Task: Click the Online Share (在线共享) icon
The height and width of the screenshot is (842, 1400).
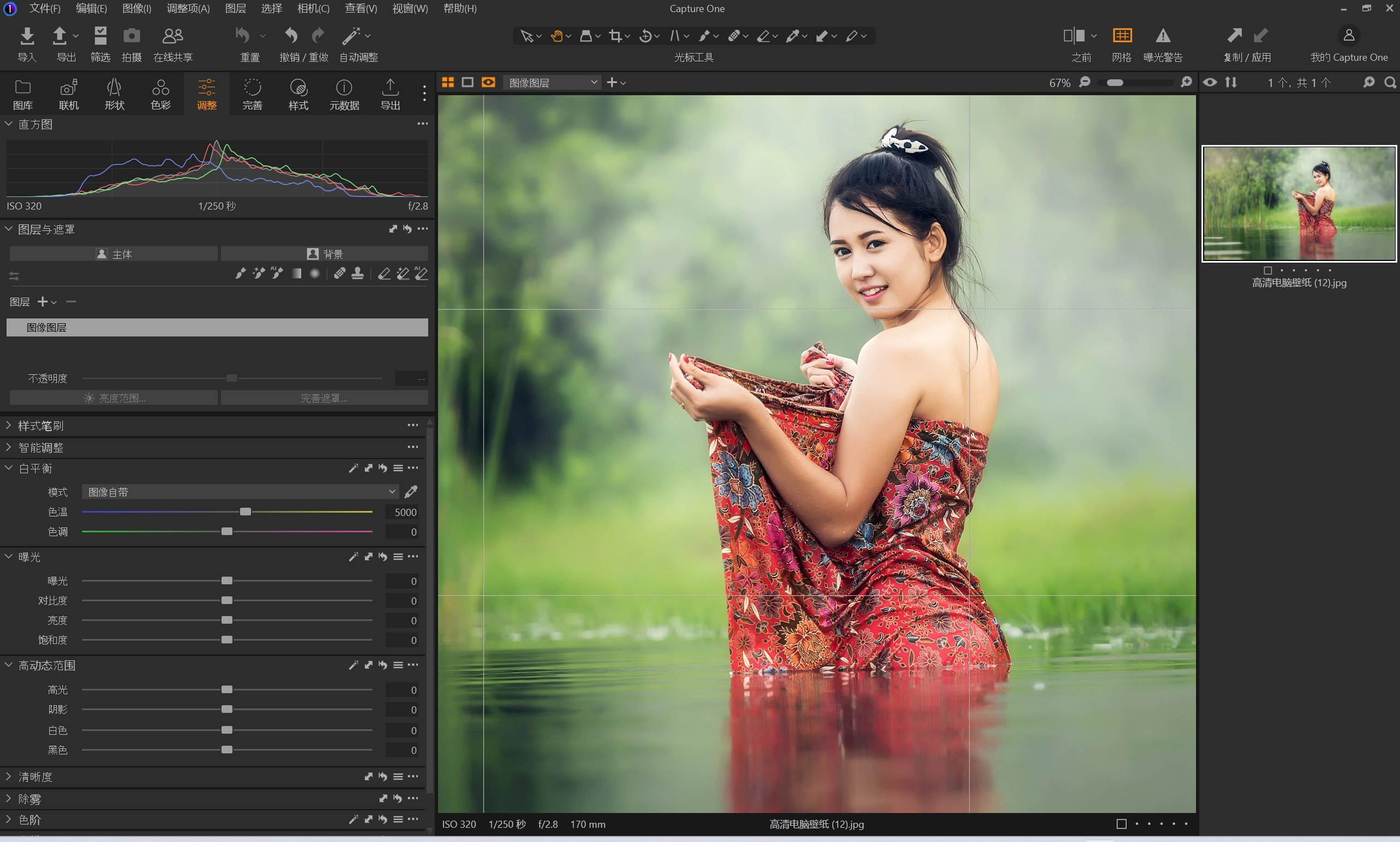Action: pyautogui.click(x=172, y=36)
